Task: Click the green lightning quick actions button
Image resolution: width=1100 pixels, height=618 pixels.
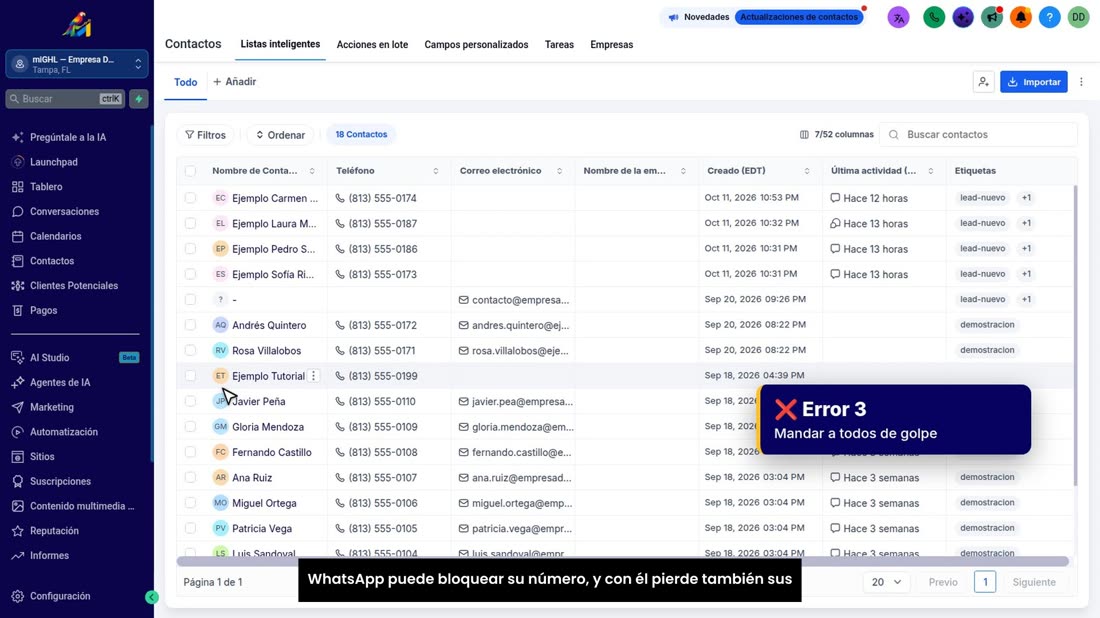Action: pos(139,99)
